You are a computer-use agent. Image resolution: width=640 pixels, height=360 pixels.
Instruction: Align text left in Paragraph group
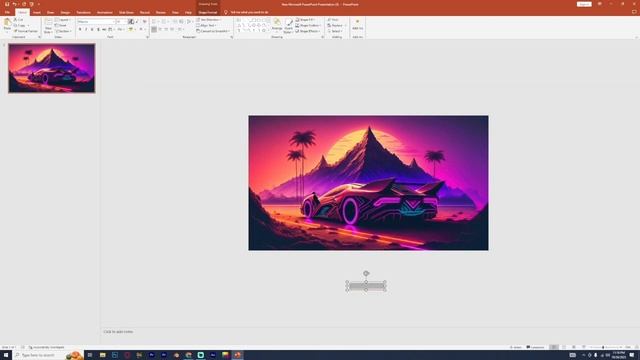coord(154,29)
